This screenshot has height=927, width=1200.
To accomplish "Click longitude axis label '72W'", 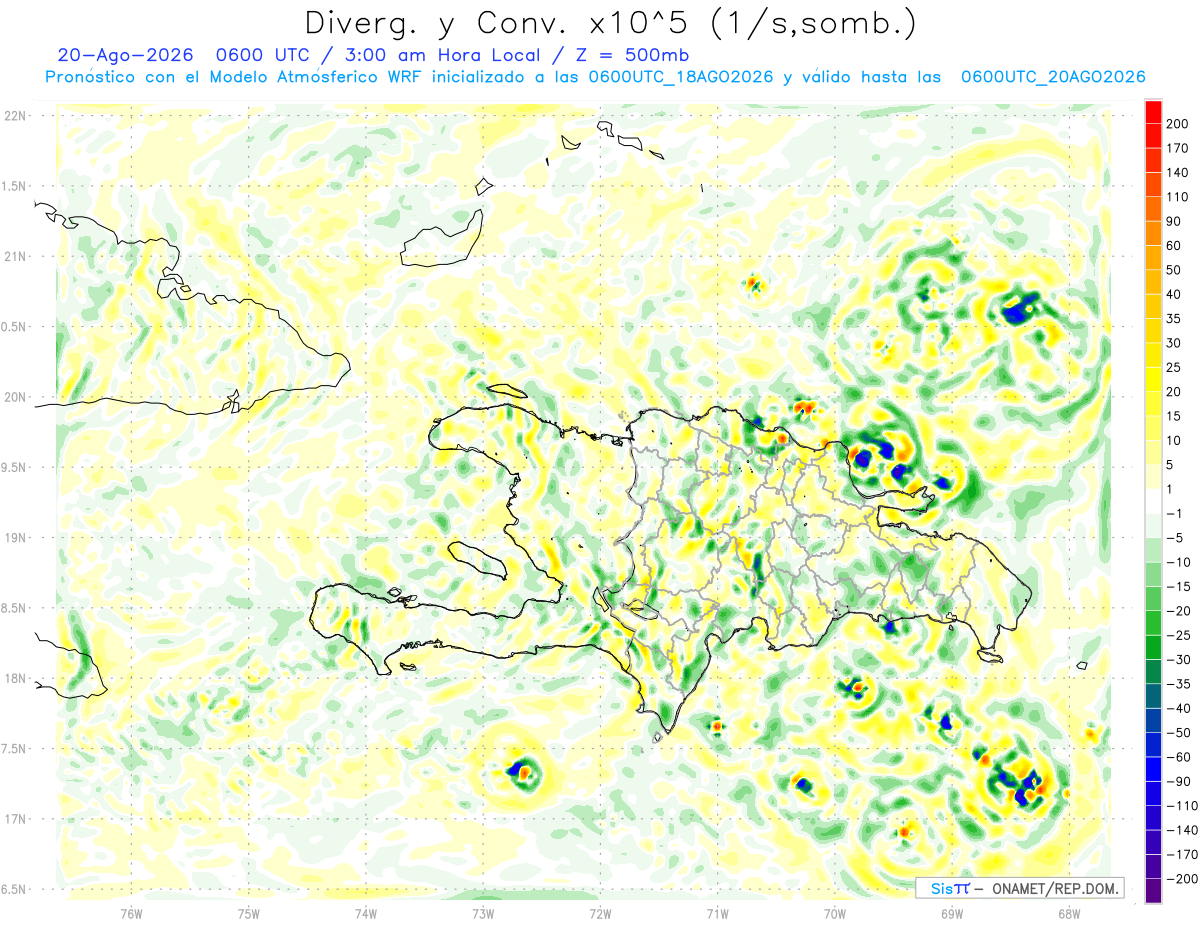I will (x=600, y=913).
